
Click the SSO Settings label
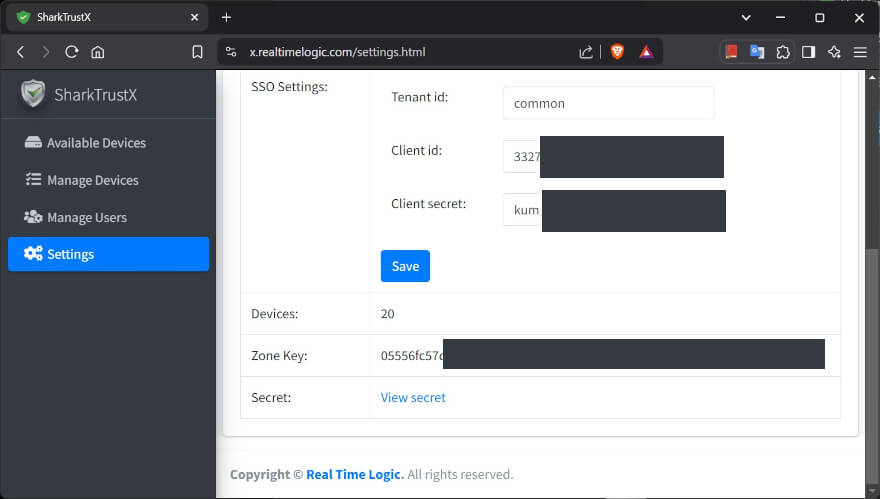click(x=289, y=87)
